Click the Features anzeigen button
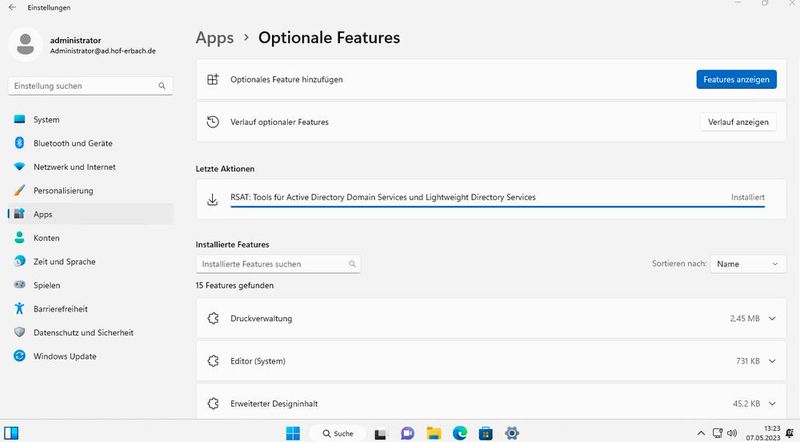 pyautogui.click(x=736, y=79)
